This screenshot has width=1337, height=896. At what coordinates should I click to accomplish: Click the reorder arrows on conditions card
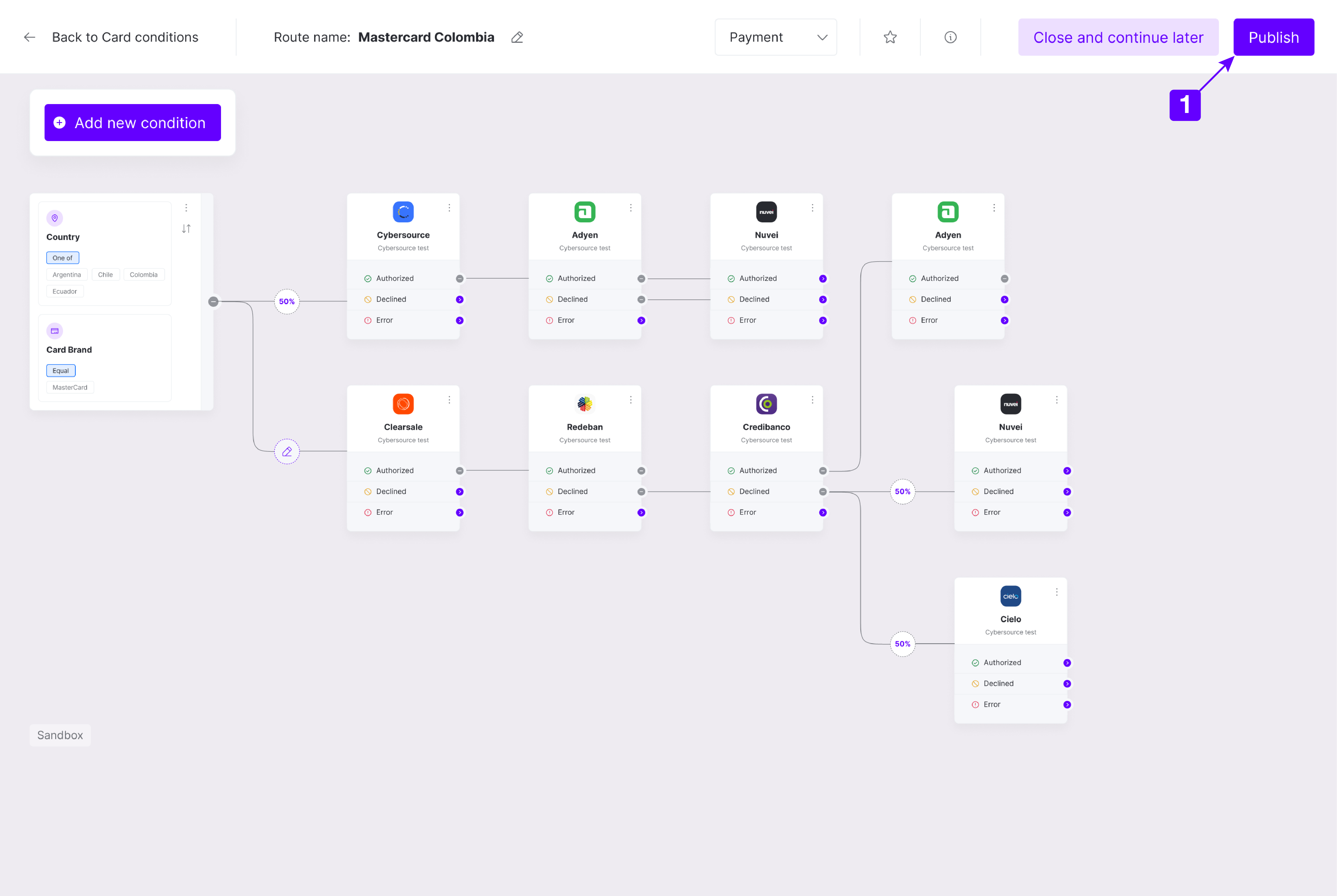[186, 229]
